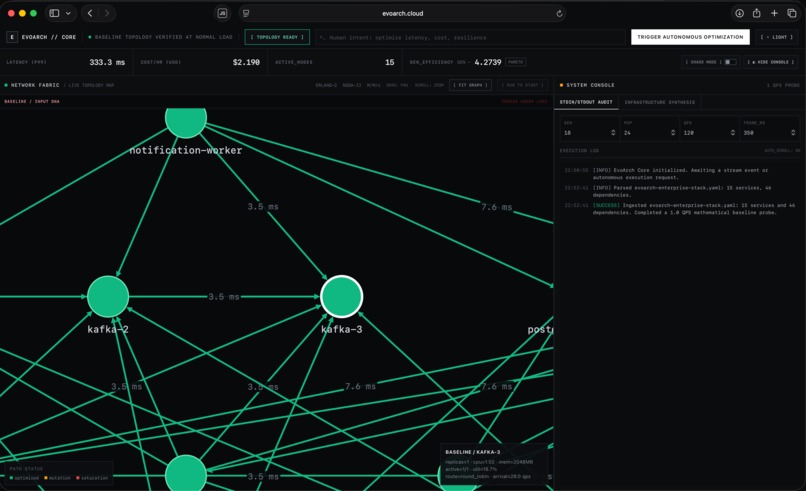Click 3.5 ms label between kafka-2 and kafka-3

click(x=224, y=297)
